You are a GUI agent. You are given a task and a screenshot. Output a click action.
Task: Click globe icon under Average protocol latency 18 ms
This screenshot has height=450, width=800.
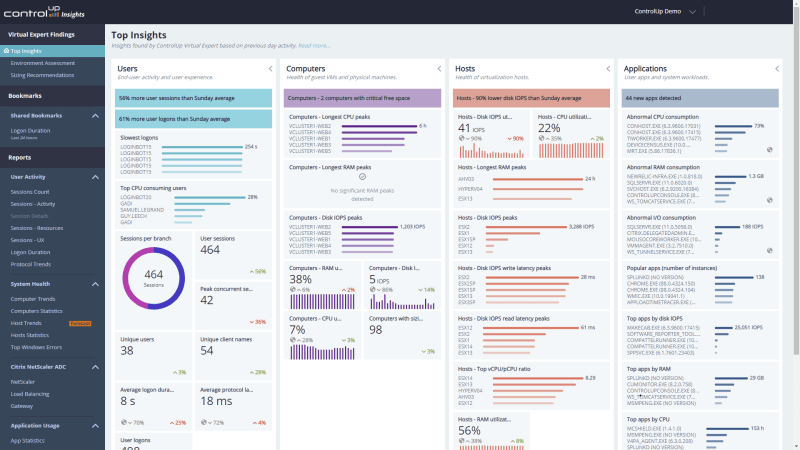[204, 422]
